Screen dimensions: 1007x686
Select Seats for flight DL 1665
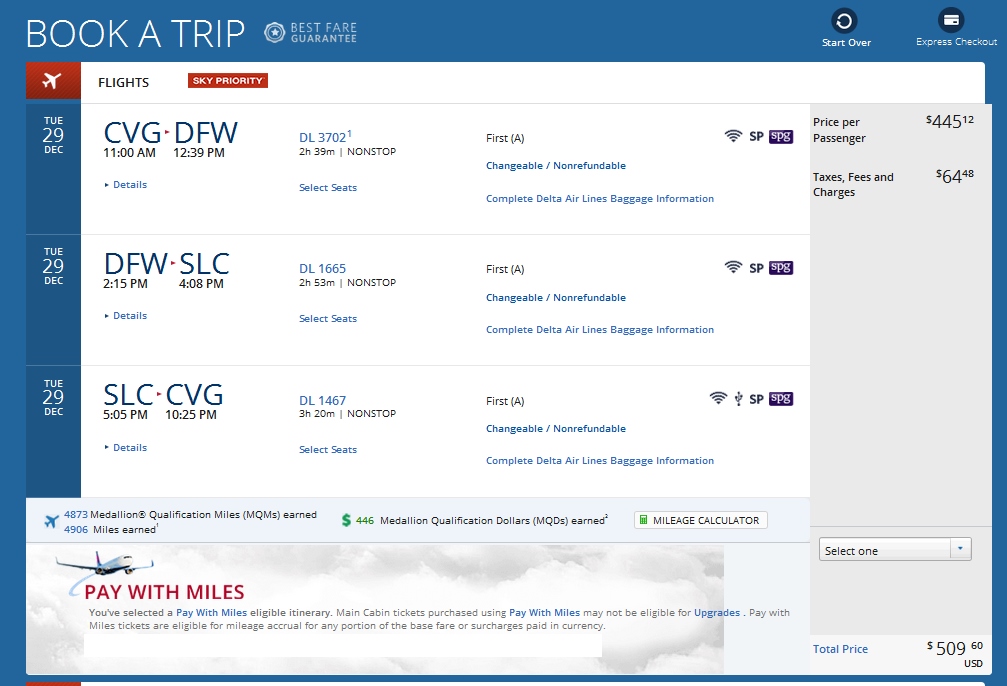(328, 319)
